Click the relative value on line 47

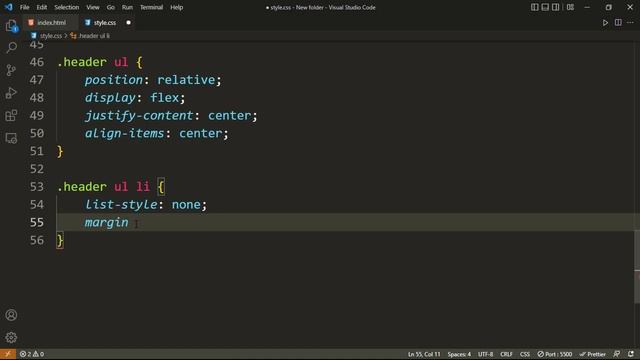[186, 80]
